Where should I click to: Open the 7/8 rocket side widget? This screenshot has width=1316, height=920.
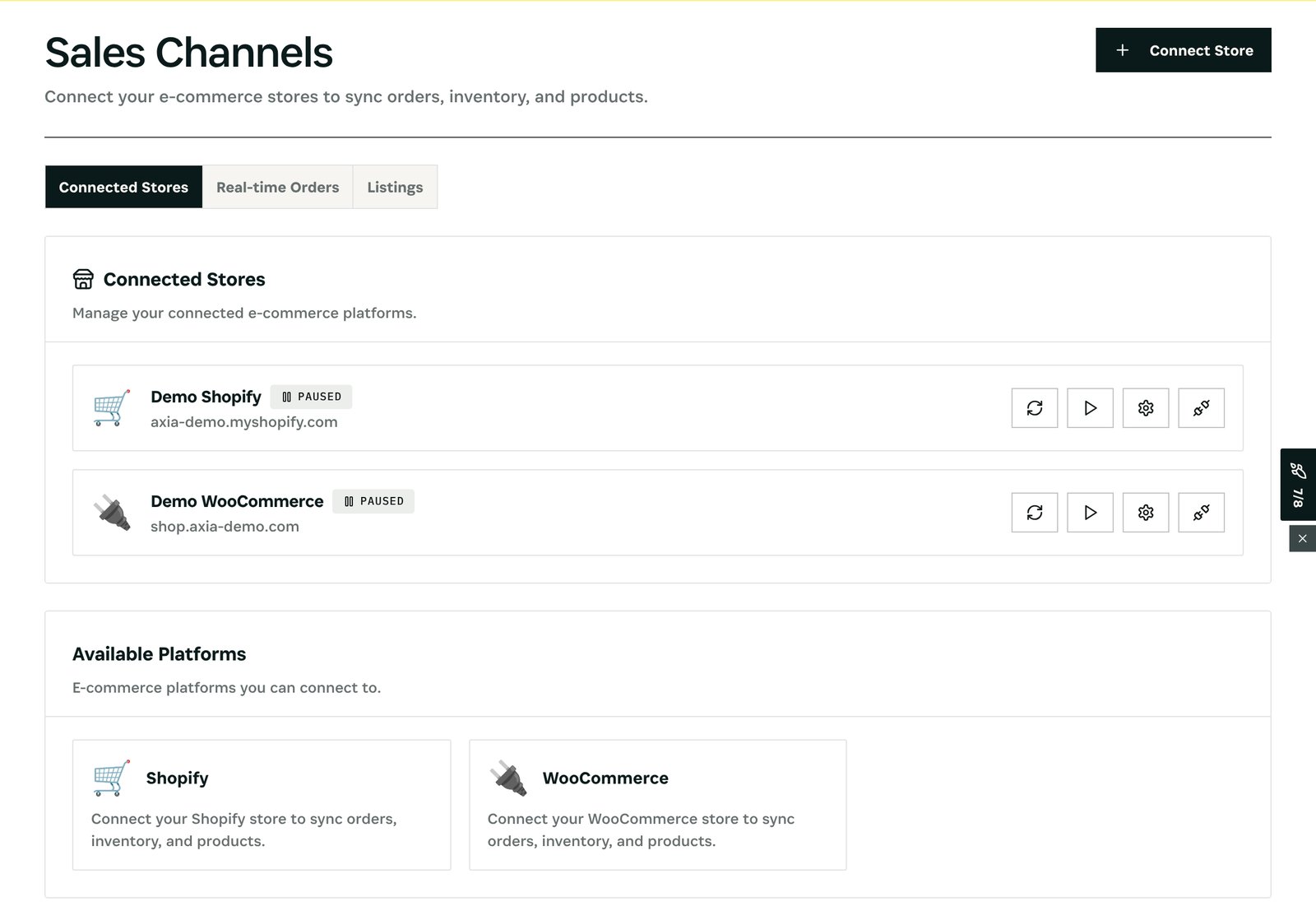[1298, 484]
